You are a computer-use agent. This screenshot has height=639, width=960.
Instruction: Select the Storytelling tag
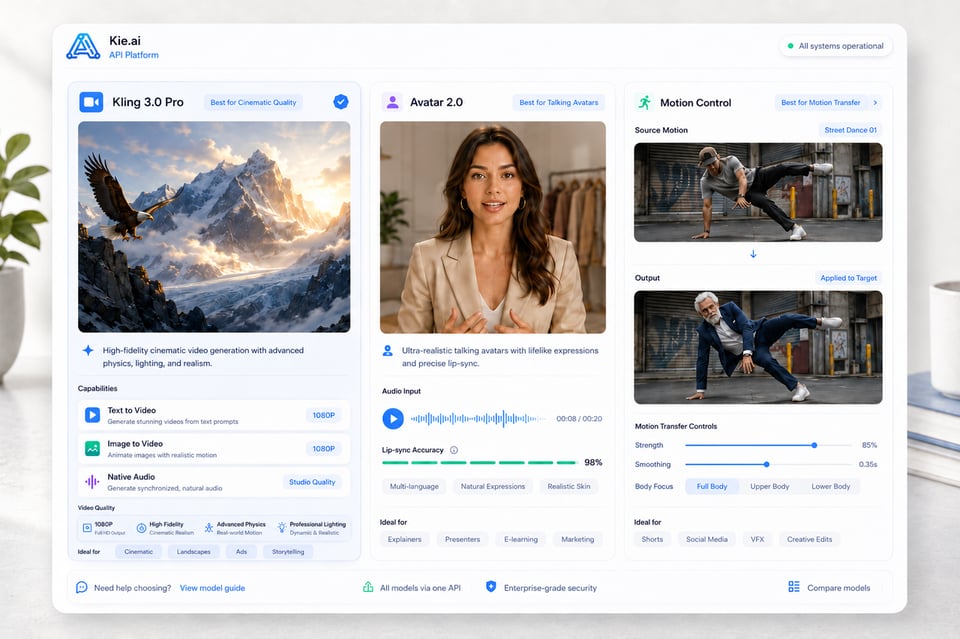click(288, 551)
